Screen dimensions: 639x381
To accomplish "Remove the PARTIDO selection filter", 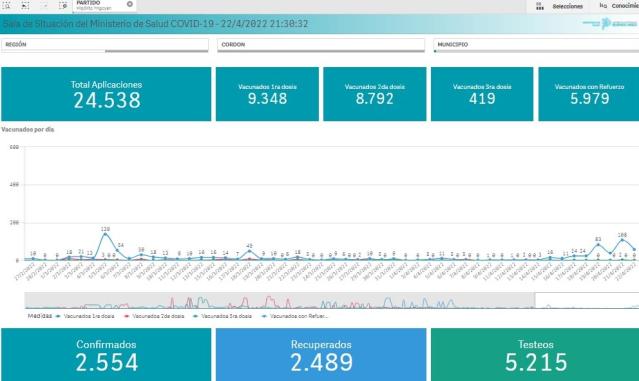I will pyautogui.click(x=130, y=4).
